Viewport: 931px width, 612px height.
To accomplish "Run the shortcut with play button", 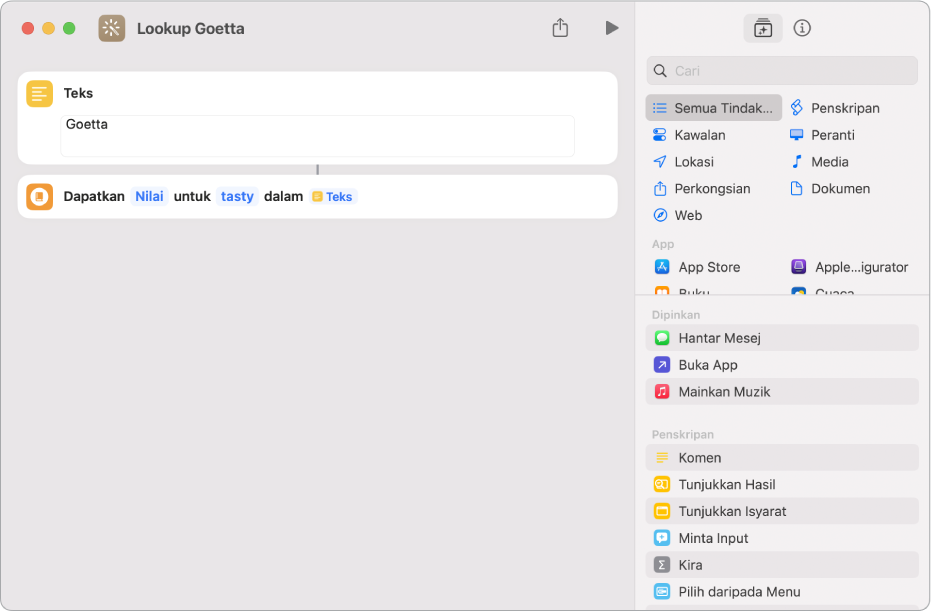I will coord(612,28).
